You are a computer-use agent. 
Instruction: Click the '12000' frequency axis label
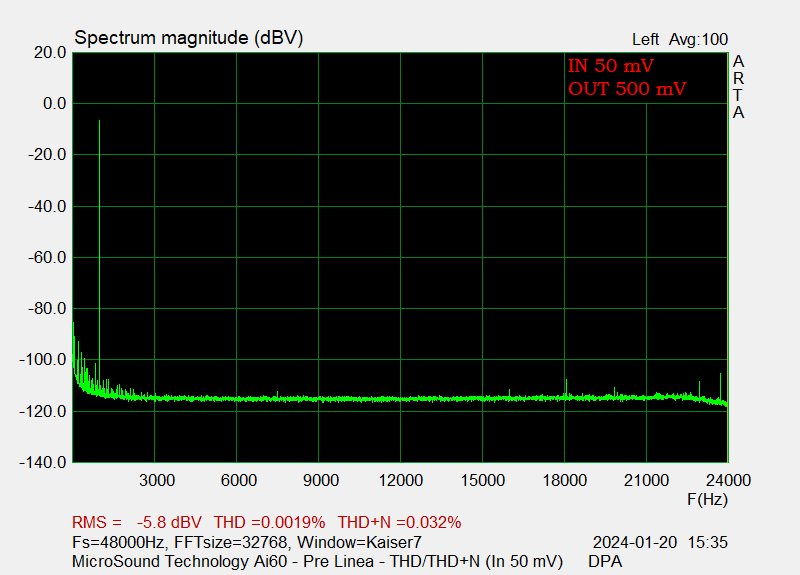[x=401, y=480]
